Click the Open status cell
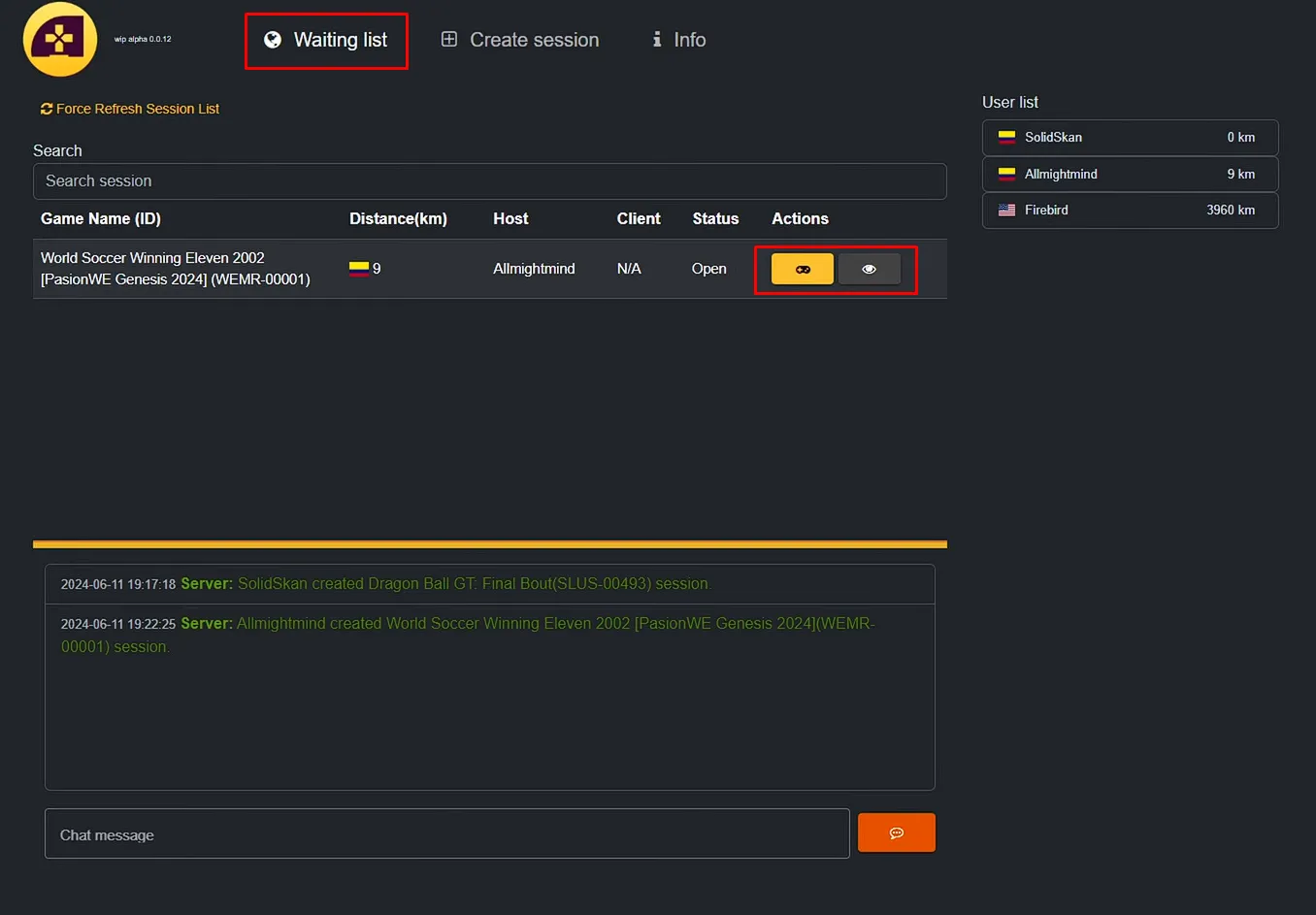 pos(709,269)
